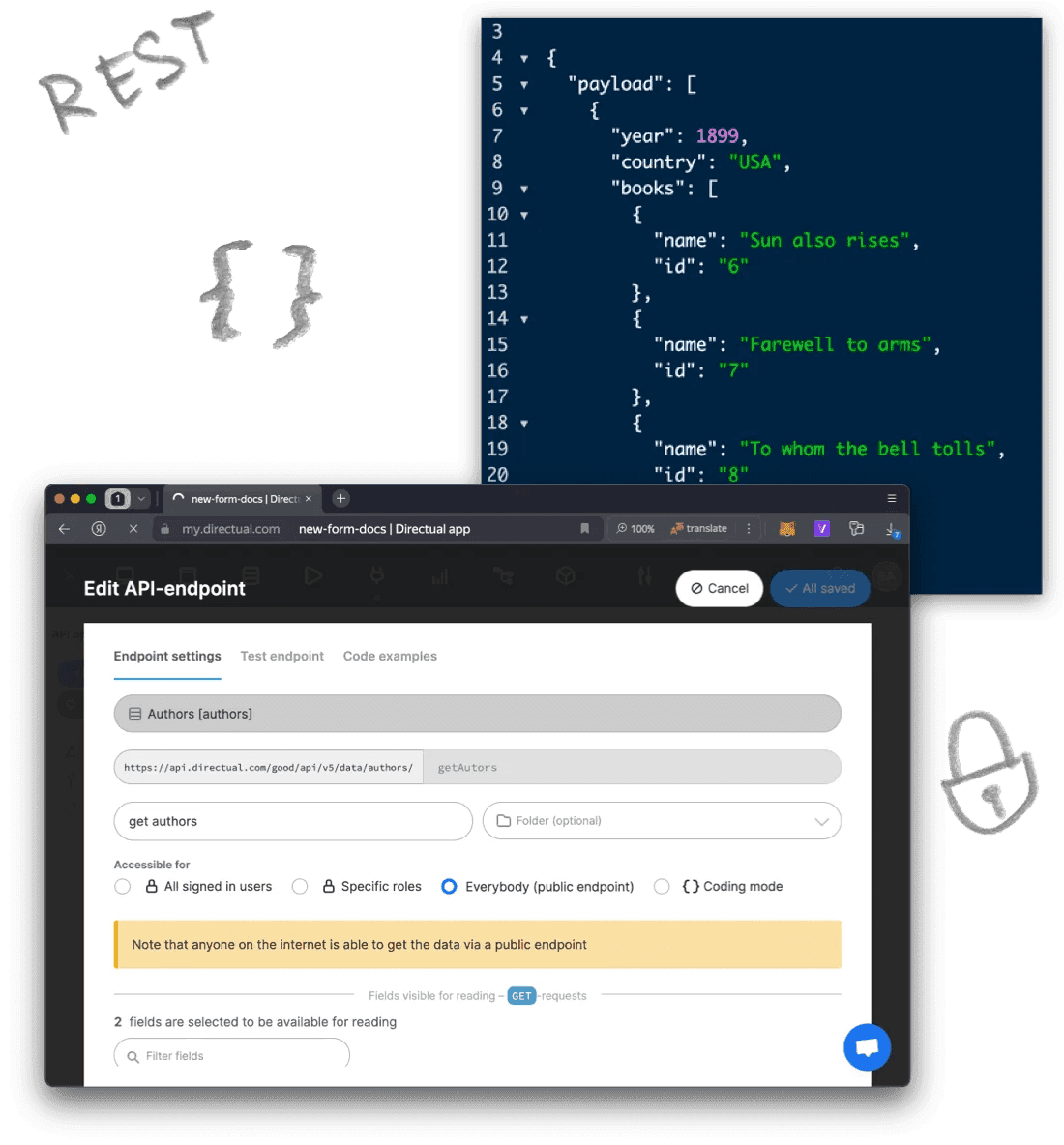Screen dimensions: 1064x1145
Task: Click the downloads icon with notification badge
Action: [891, 529]
